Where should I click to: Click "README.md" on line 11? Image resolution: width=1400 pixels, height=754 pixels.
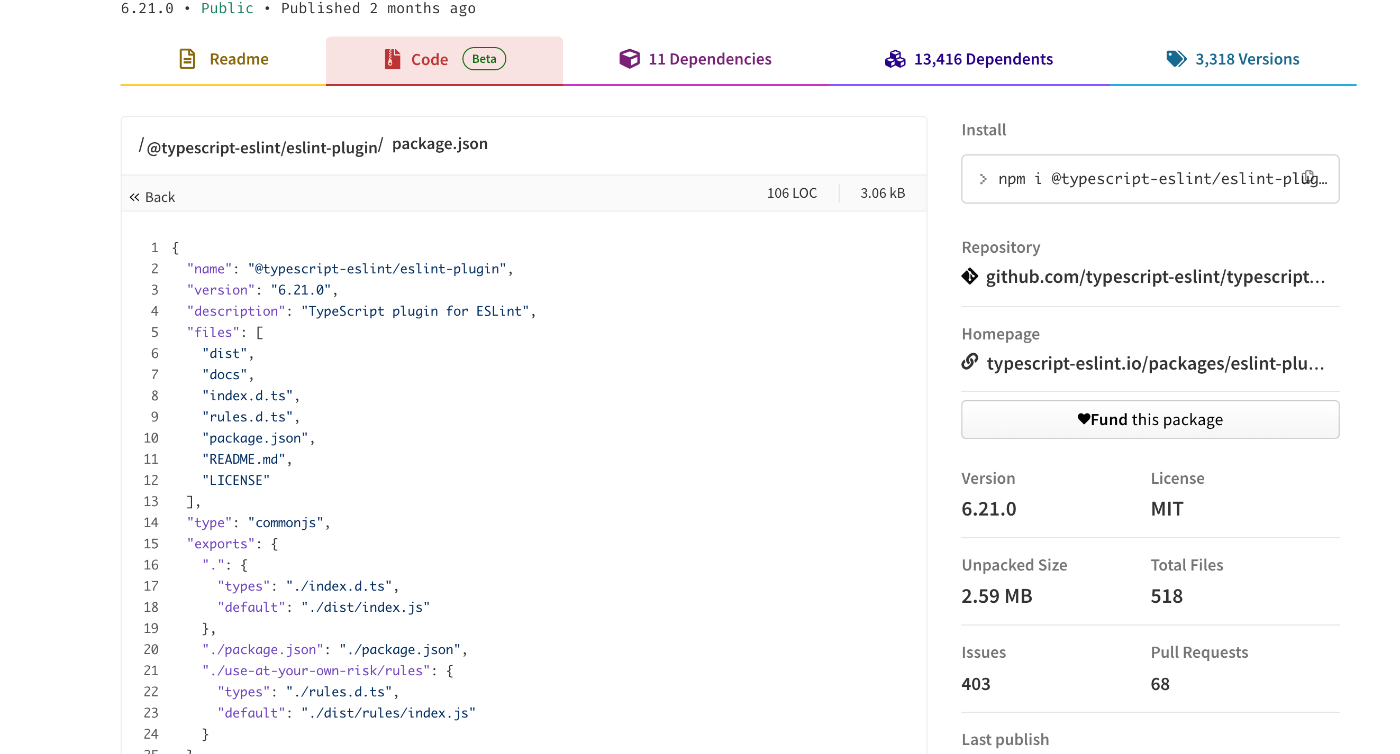point(244,459)
